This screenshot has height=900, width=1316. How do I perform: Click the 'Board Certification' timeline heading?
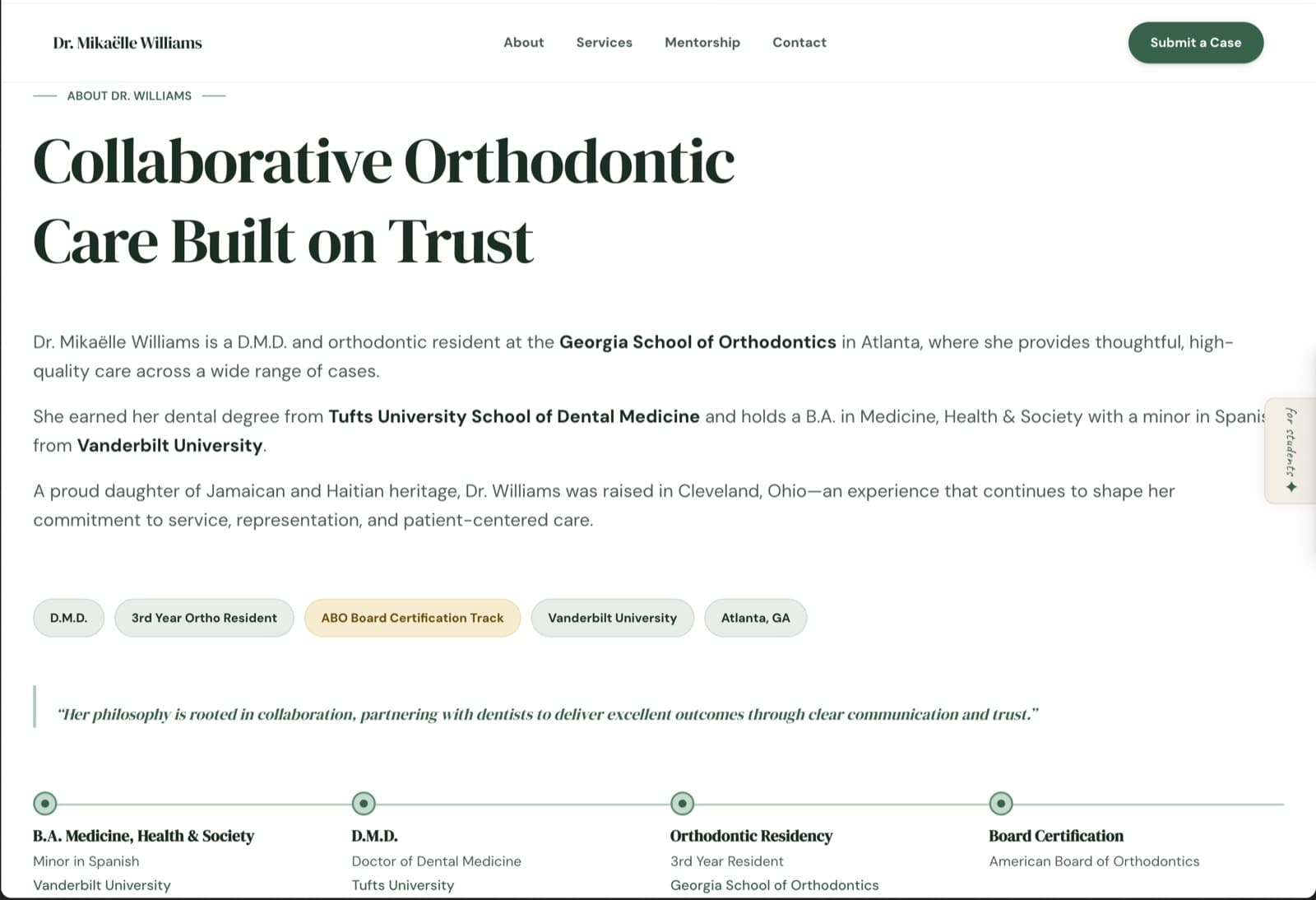(x=1056, y=836)
